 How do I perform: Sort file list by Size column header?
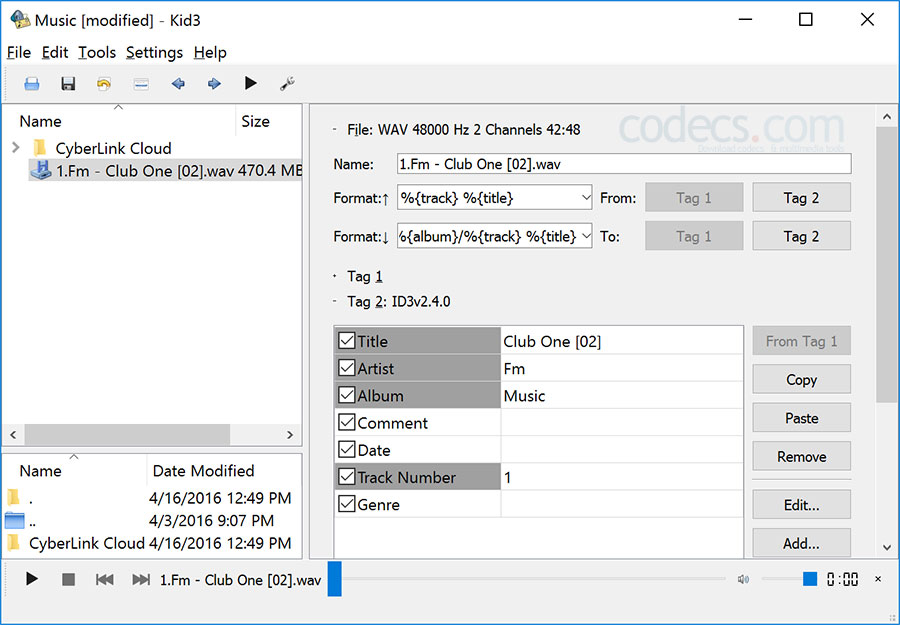tap(268, 121)
